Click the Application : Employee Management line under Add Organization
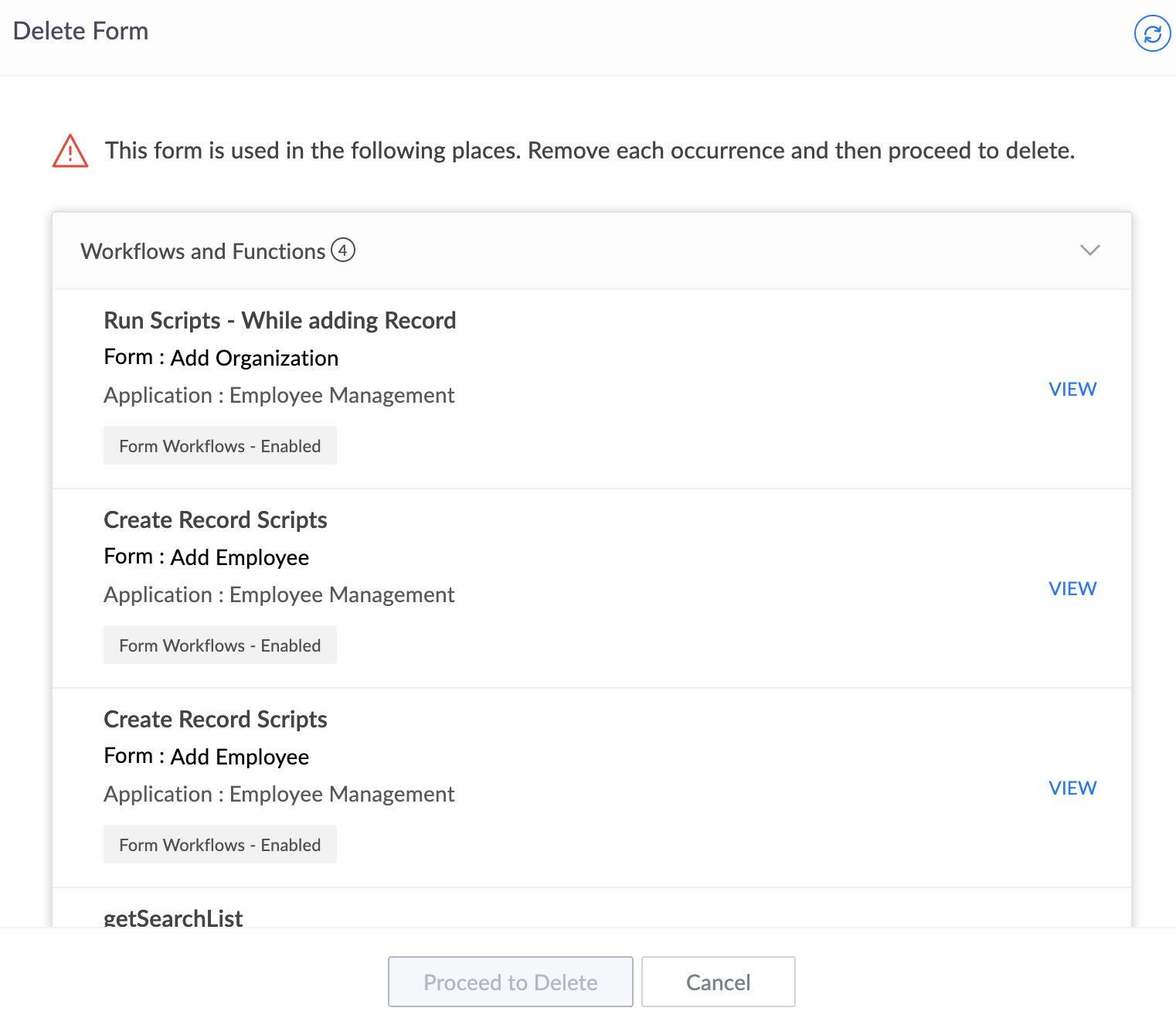 (x=279, y=395)
